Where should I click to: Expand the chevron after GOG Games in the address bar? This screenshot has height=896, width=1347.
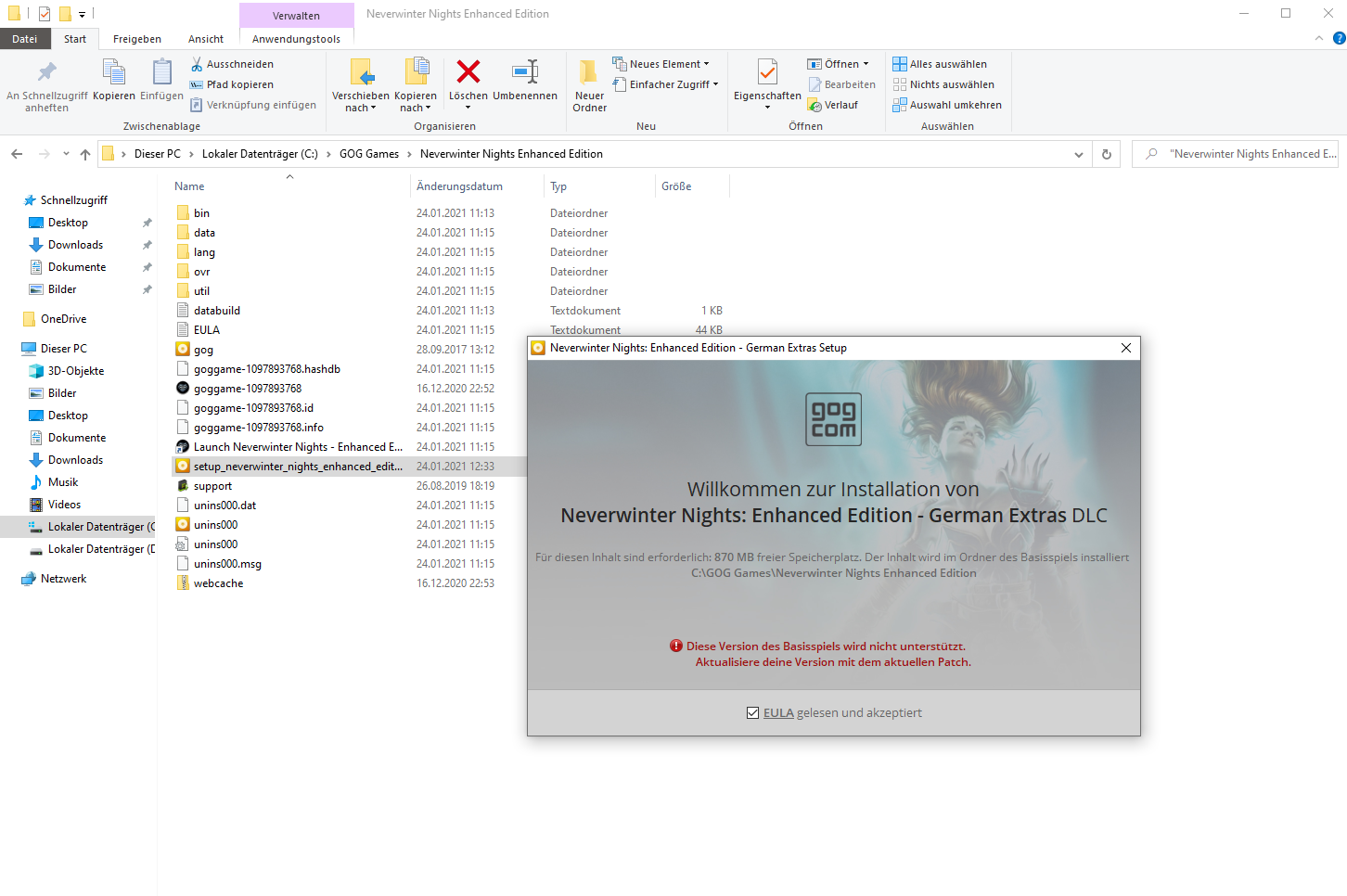click(409, 154)
